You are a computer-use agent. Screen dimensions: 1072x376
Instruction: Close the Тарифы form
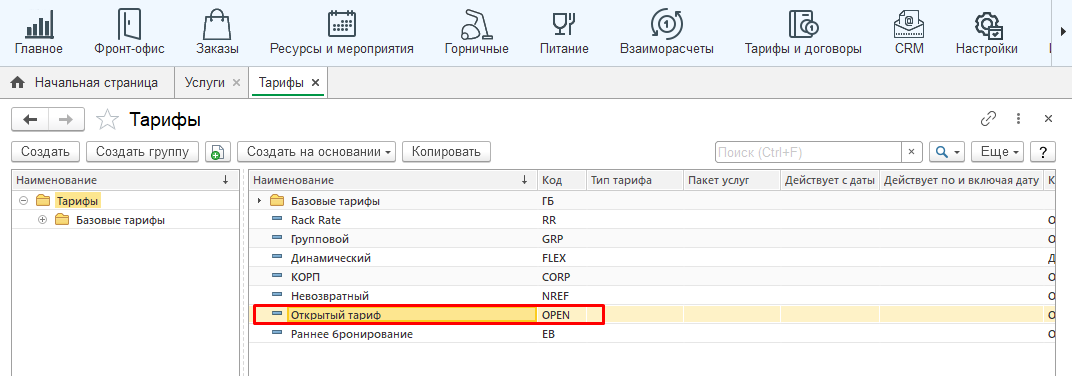point(1048,119)
